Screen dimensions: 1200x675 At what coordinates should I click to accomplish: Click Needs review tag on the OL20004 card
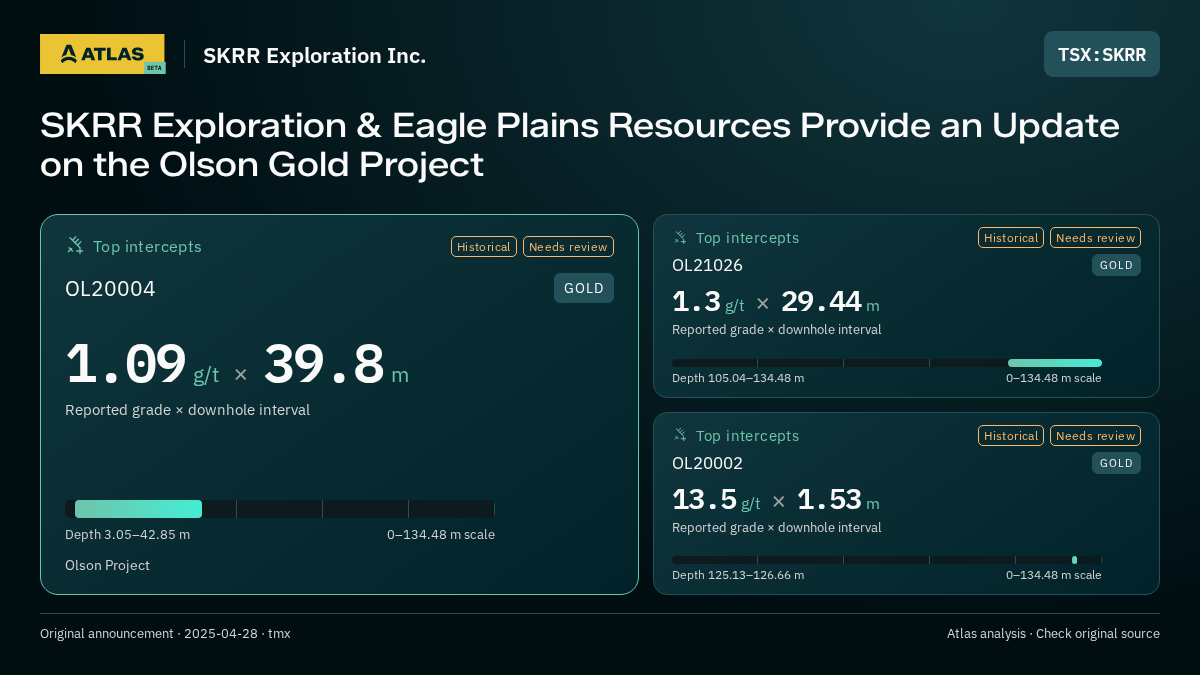(x=568, y=247)
